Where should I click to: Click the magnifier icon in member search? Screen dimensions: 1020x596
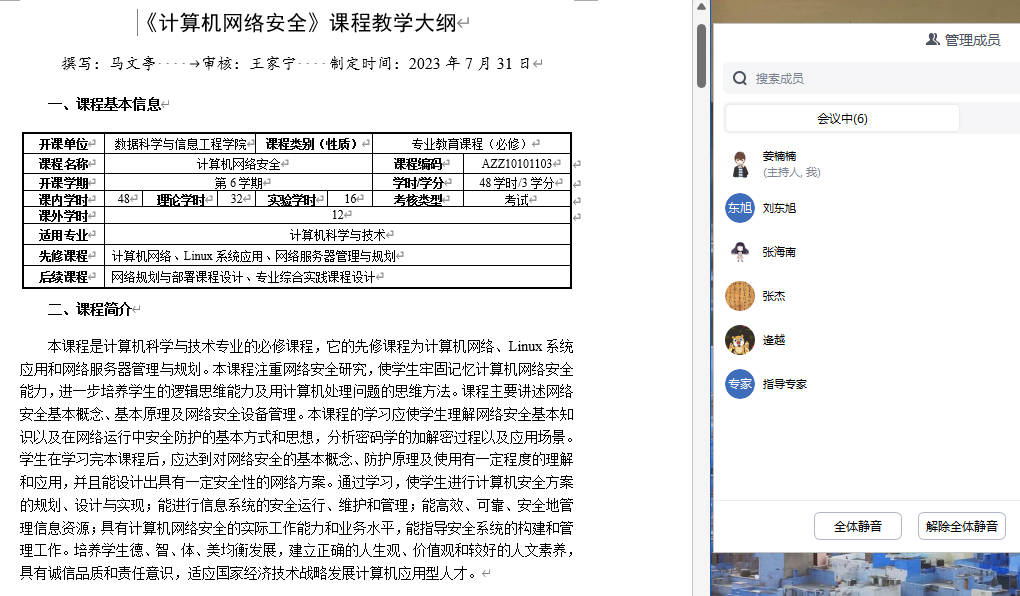click(740, 78)
